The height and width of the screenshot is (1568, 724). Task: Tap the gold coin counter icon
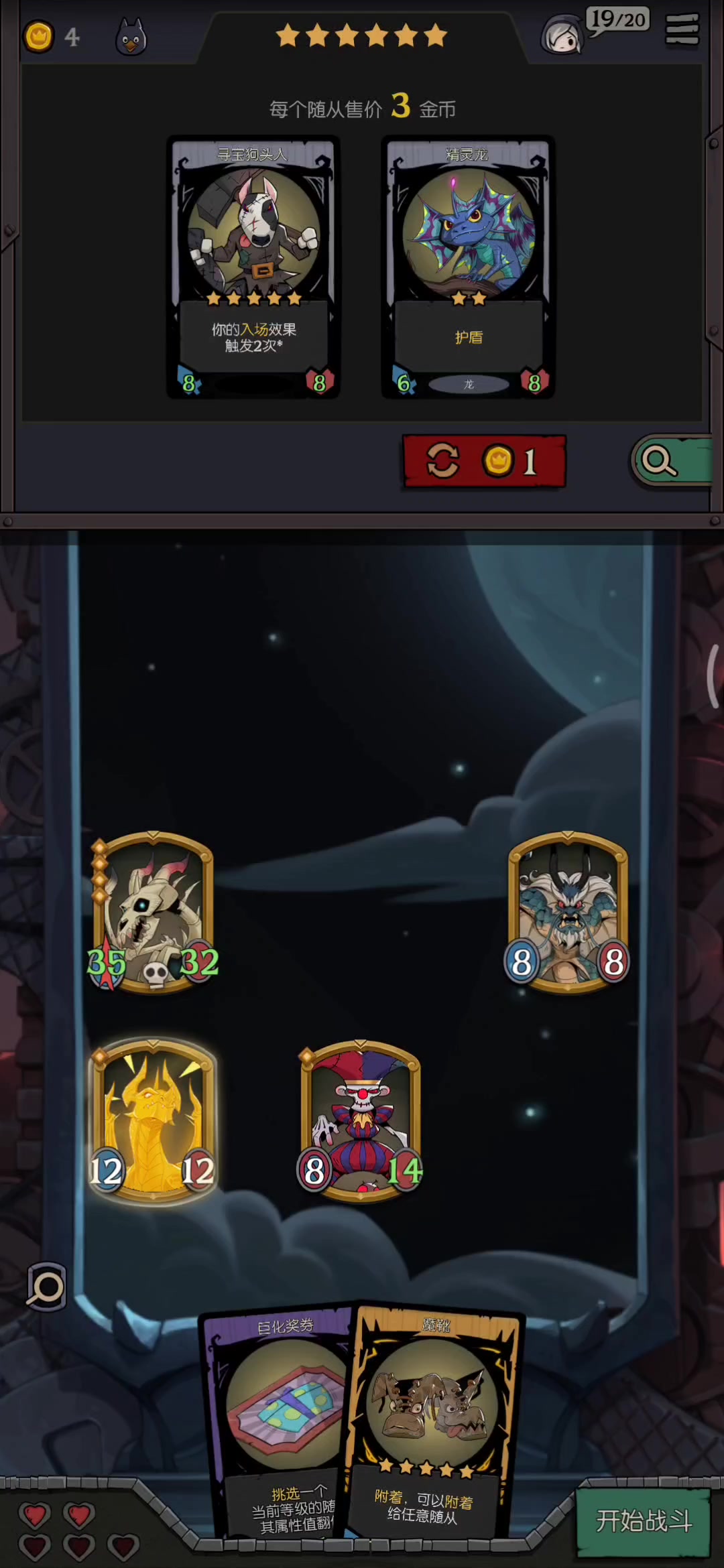(x=39, y=37)
